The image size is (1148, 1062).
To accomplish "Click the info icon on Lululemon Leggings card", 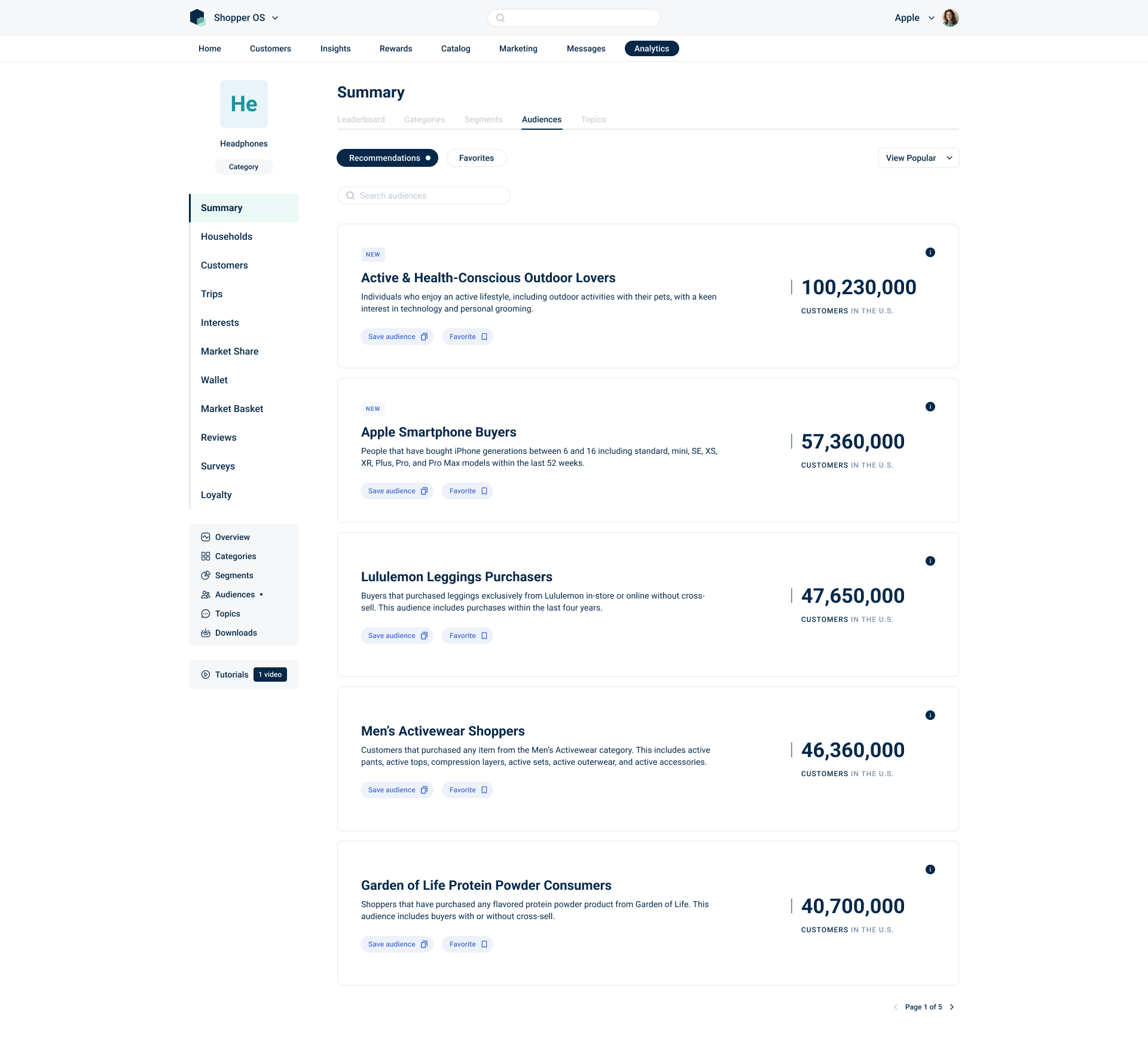I will (x=930, y=561).
